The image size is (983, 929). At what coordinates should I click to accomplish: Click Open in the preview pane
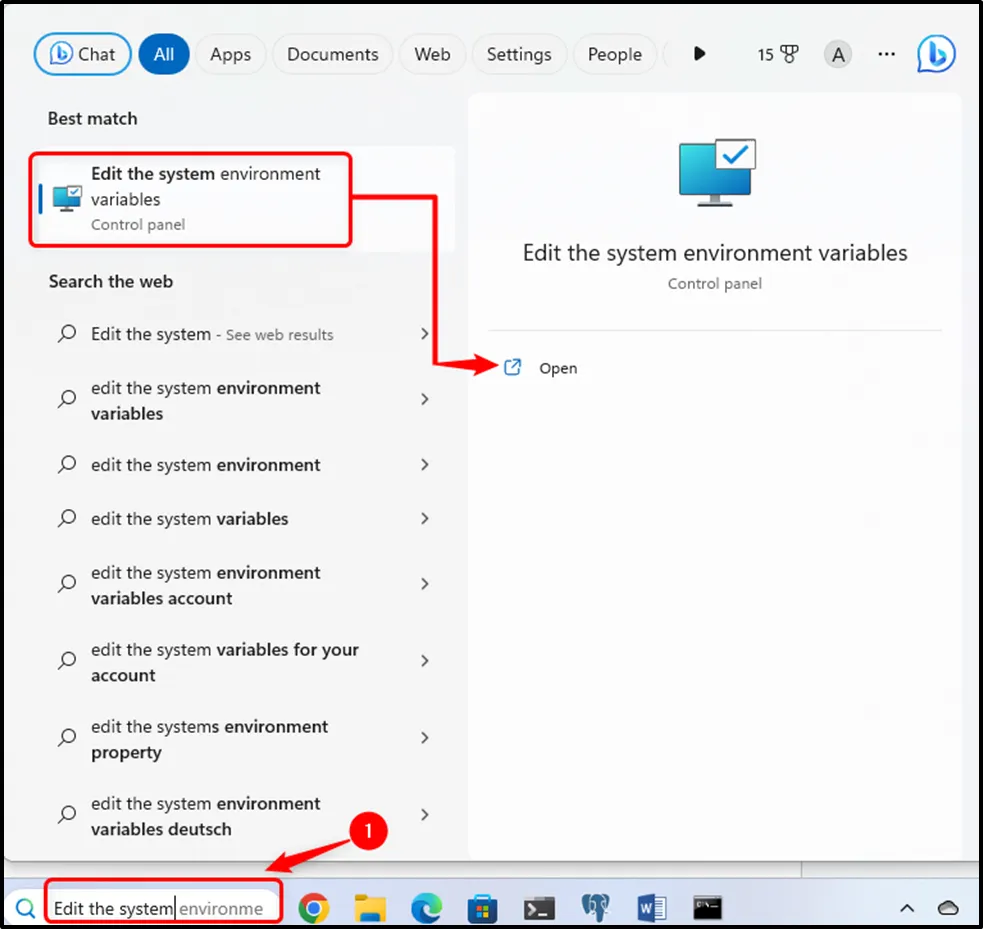coord(557,368)
